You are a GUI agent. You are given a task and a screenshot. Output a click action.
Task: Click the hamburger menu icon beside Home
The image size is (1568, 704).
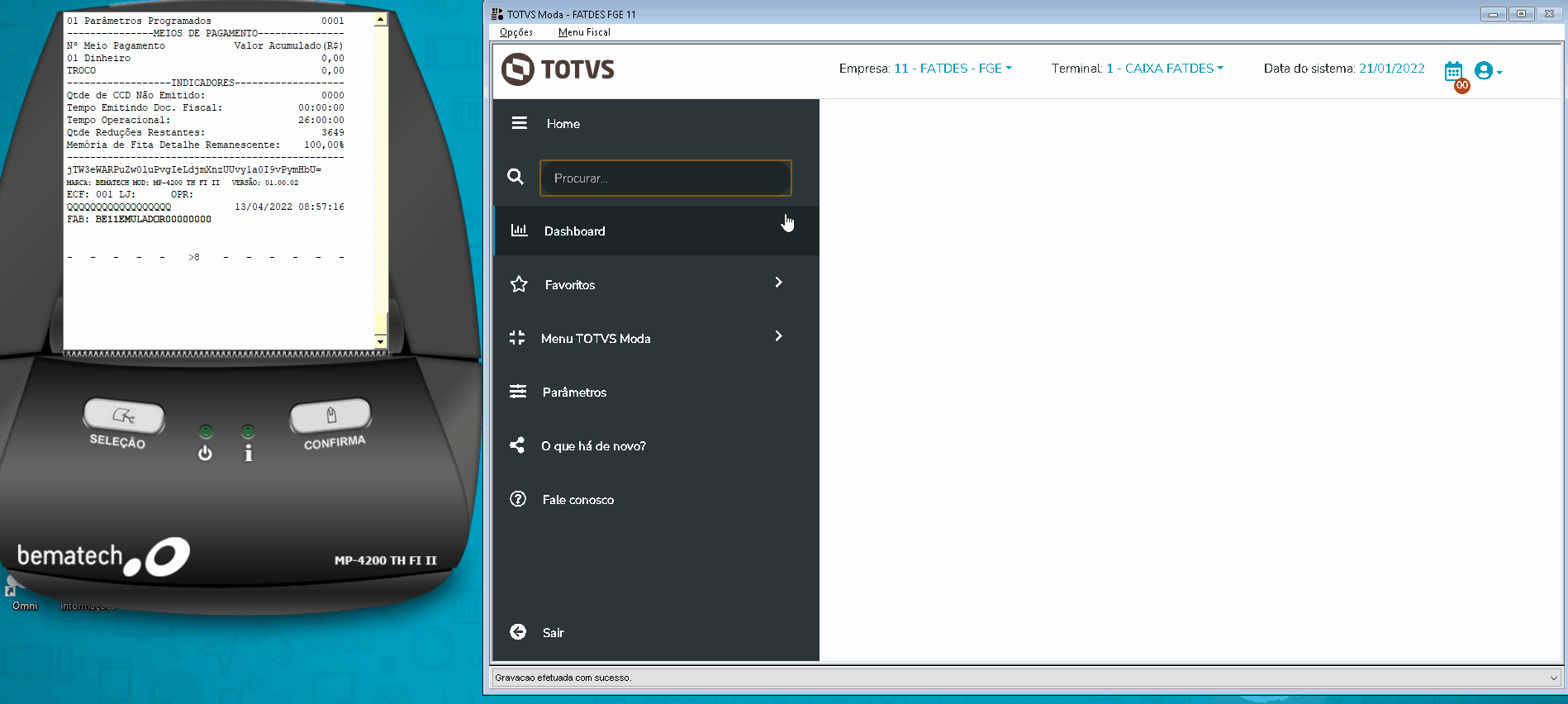pos(519,123)
